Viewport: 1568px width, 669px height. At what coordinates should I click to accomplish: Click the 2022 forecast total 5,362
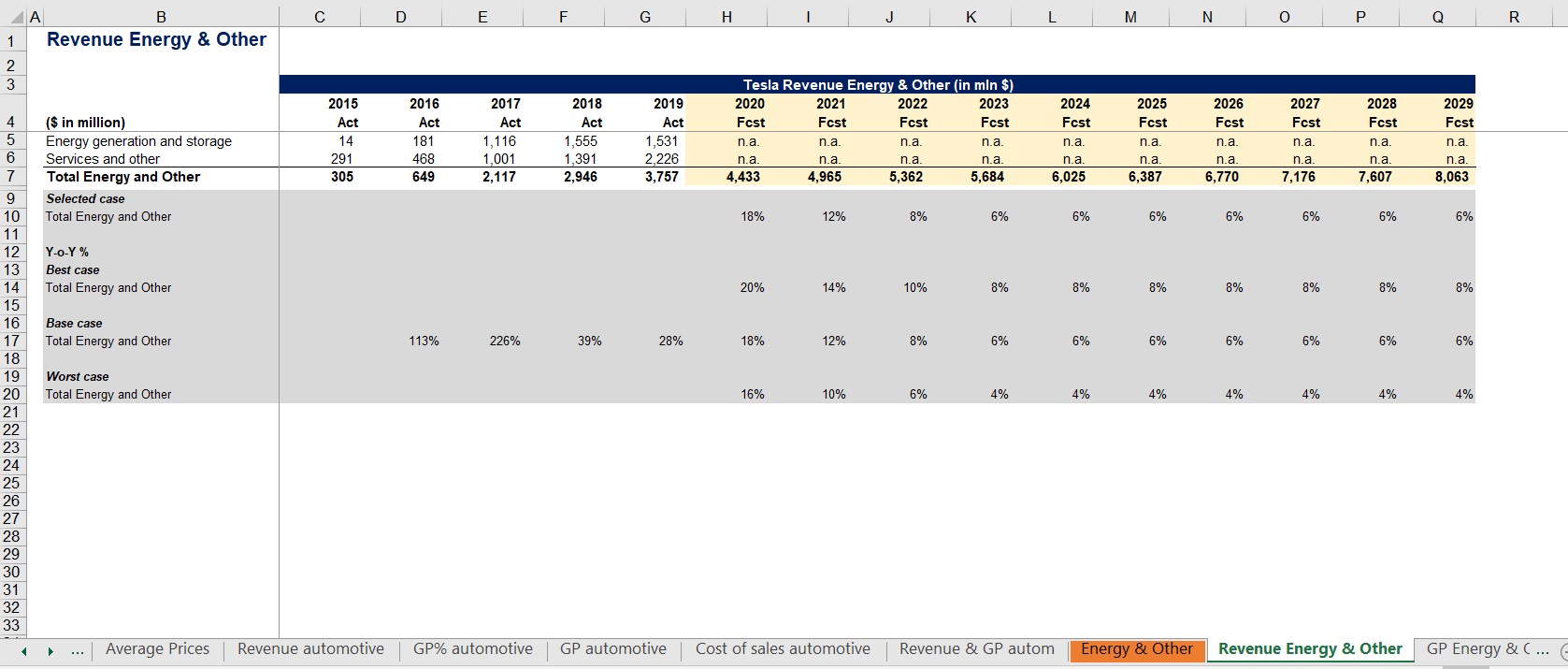click(906, 177)
